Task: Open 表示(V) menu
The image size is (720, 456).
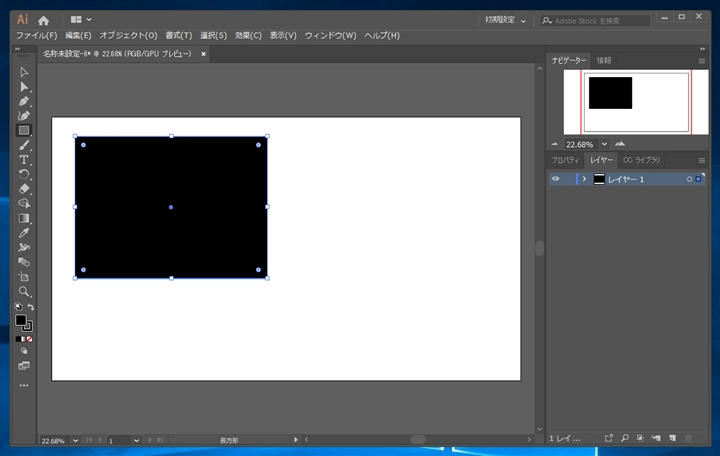Action: (283, 35)
